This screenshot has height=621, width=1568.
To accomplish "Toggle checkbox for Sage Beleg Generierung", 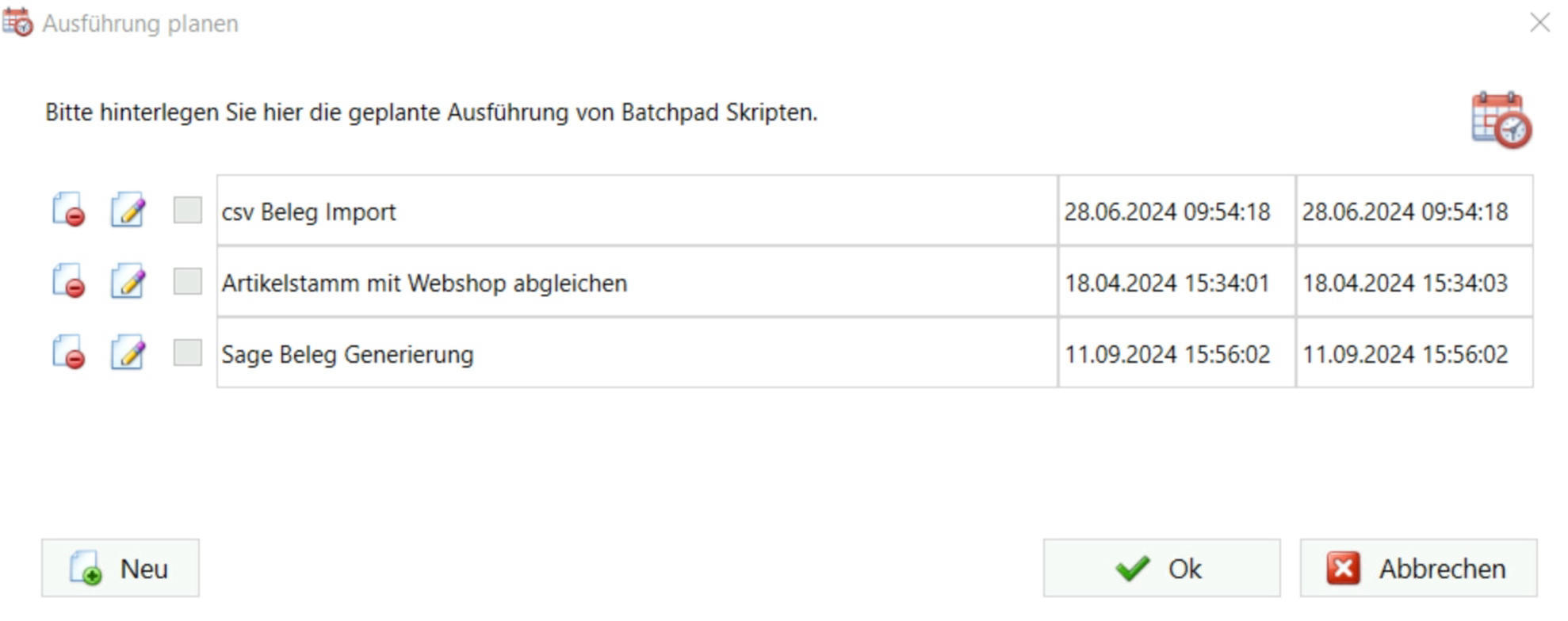I will click(188, 352).
